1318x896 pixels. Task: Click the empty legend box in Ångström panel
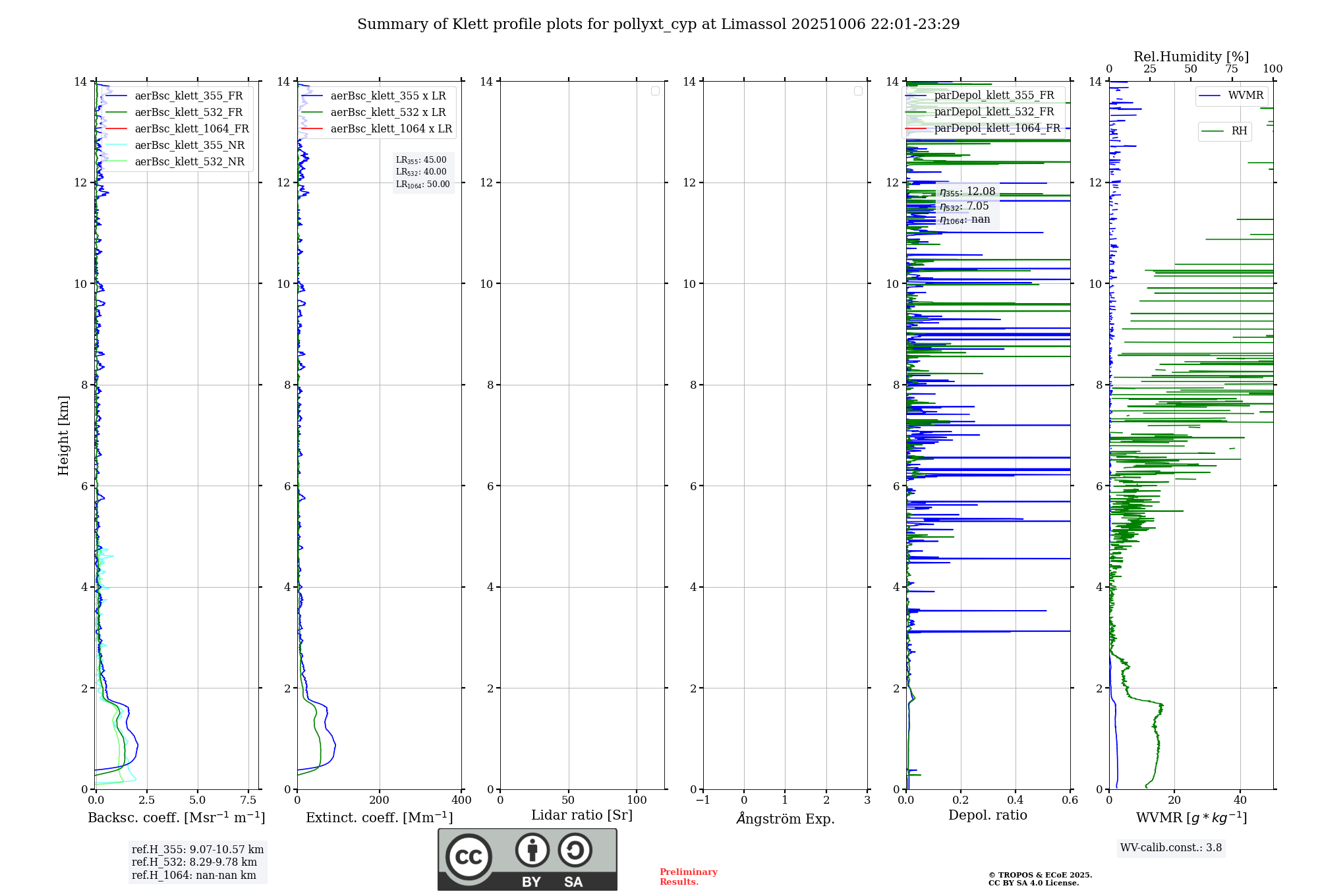pos(858,91)
